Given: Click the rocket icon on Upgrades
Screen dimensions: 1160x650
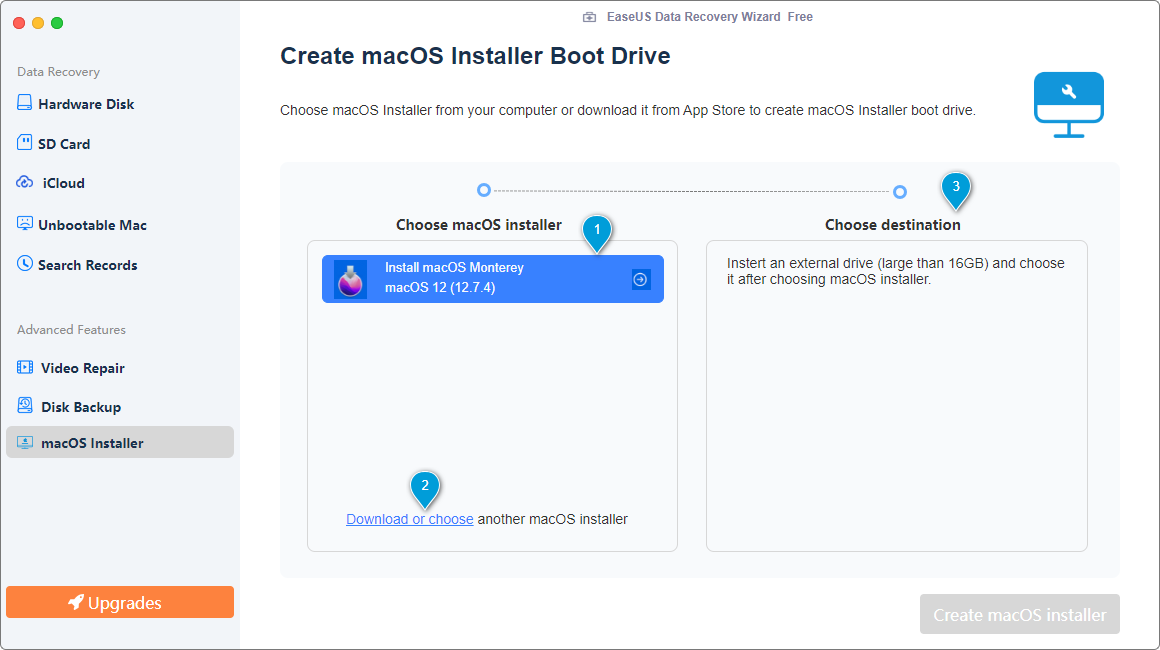Looking at the screenshot, I should point(75,603).
